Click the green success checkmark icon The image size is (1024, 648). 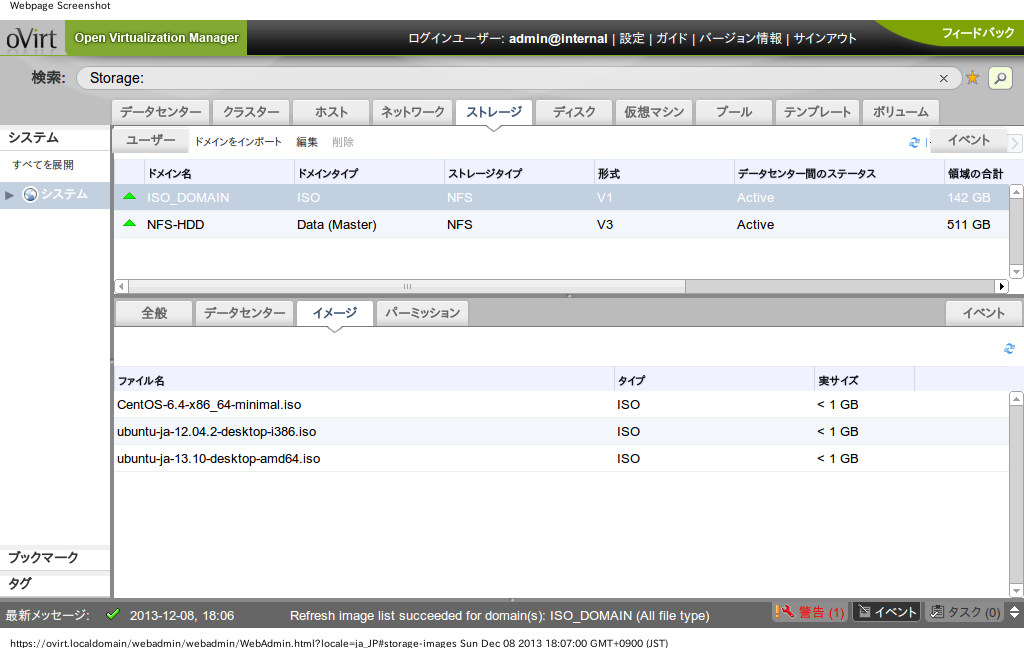112,614
